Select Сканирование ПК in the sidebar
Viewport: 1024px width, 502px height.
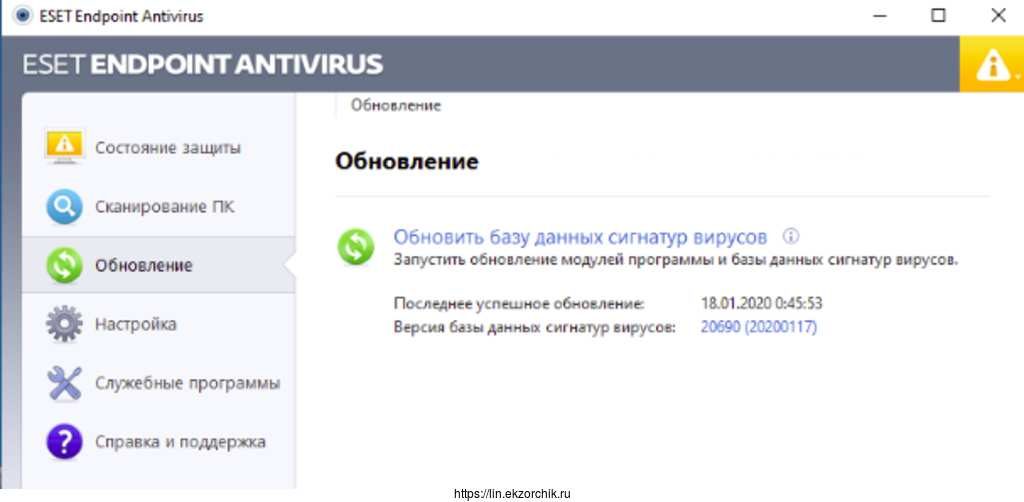pos(164,207)
